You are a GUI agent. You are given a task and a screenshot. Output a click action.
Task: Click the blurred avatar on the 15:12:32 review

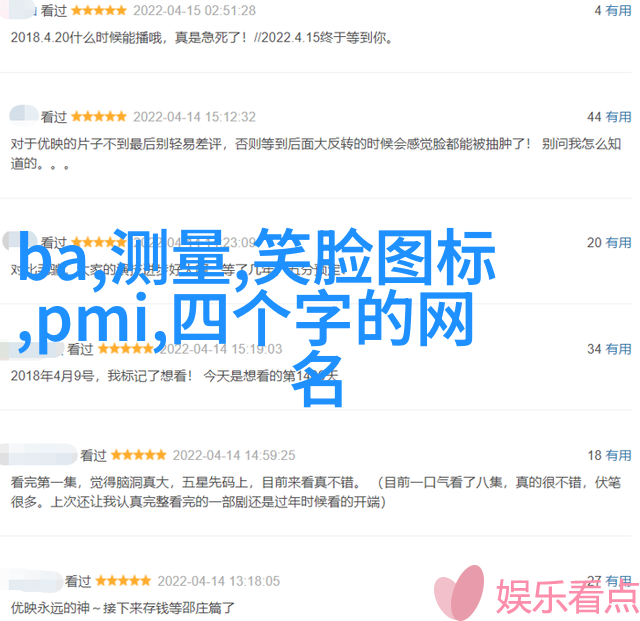(24, 114)
